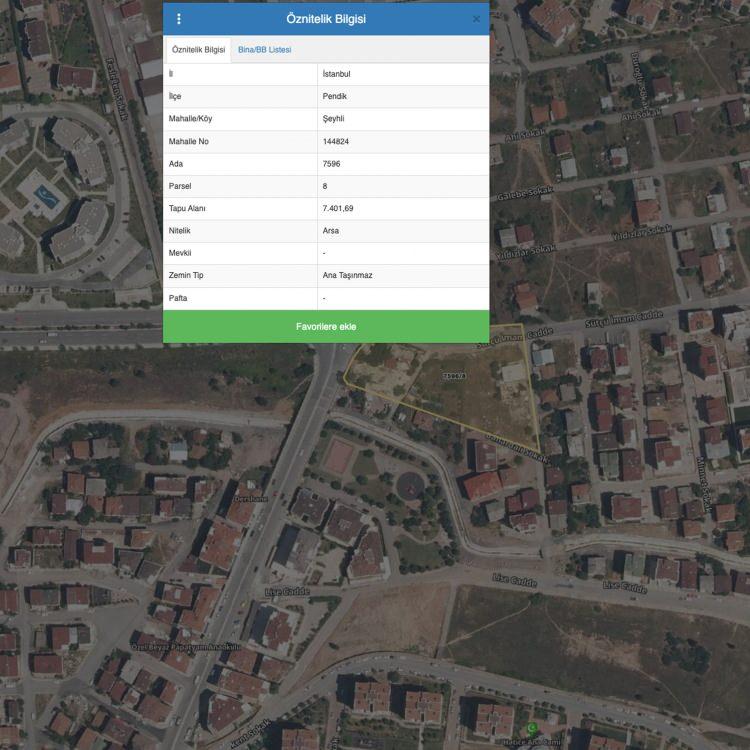Click the Özel Beyaz Papatyam Anaokulu label

[x=186, y=647]
